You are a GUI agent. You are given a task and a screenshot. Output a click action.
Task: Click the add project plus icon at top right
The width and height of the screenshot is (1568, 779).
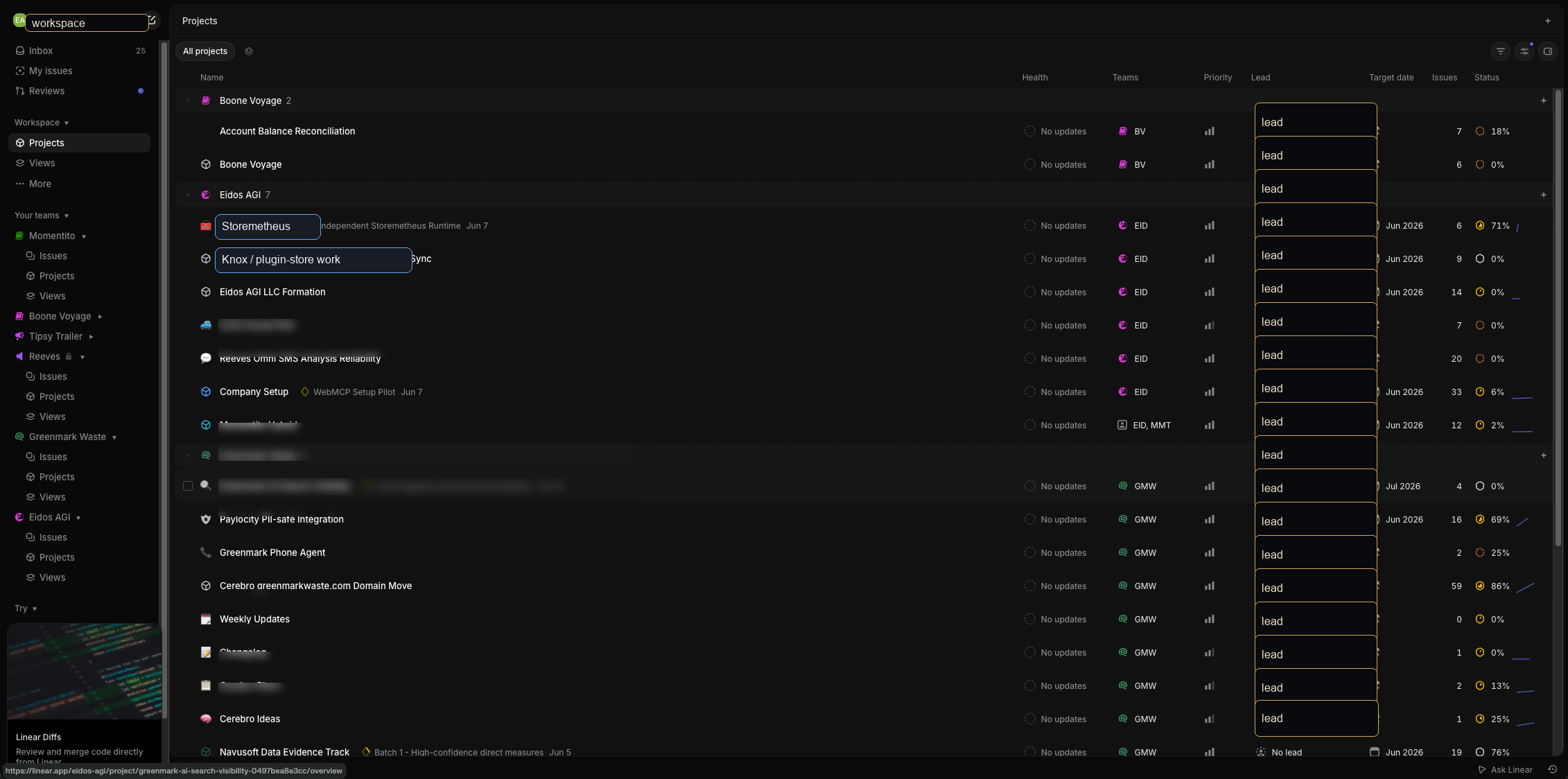(1547, 21)
